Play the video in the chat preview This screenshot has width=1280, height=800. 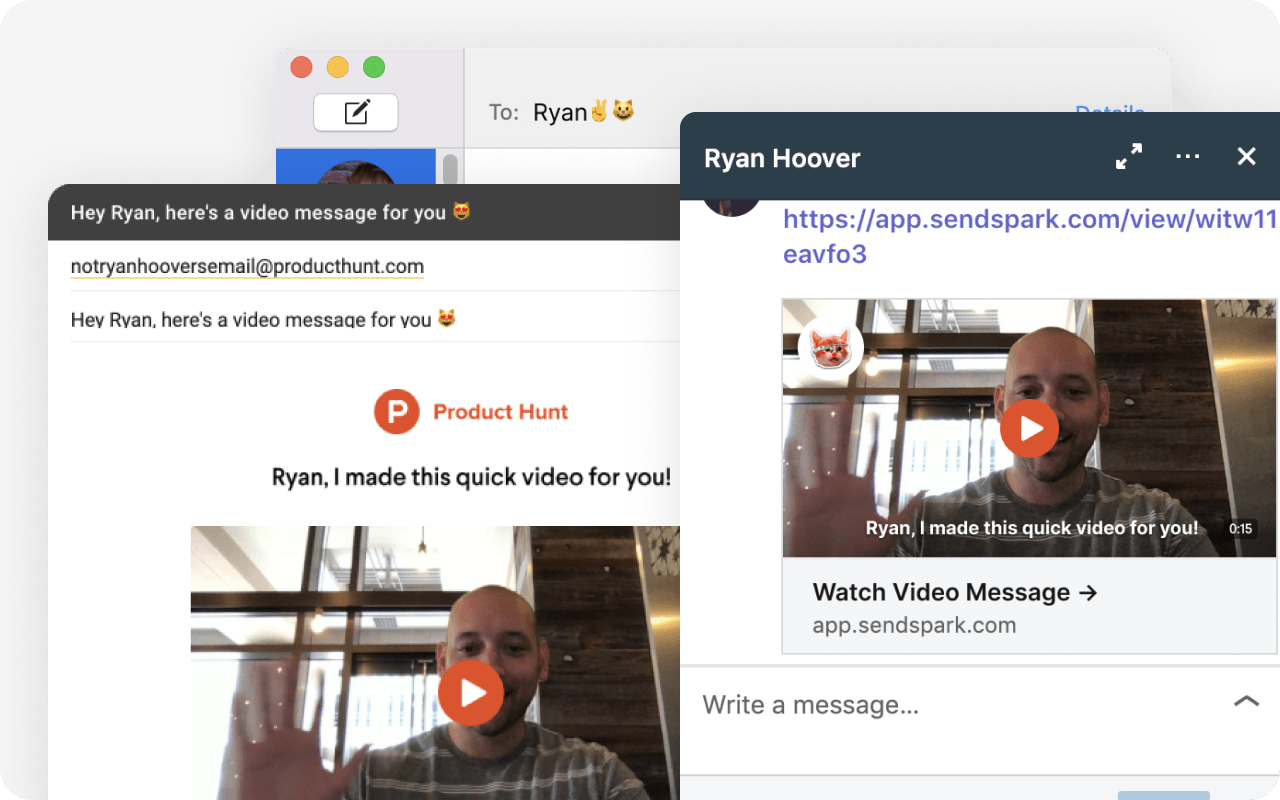click(x=1029, y=428)
